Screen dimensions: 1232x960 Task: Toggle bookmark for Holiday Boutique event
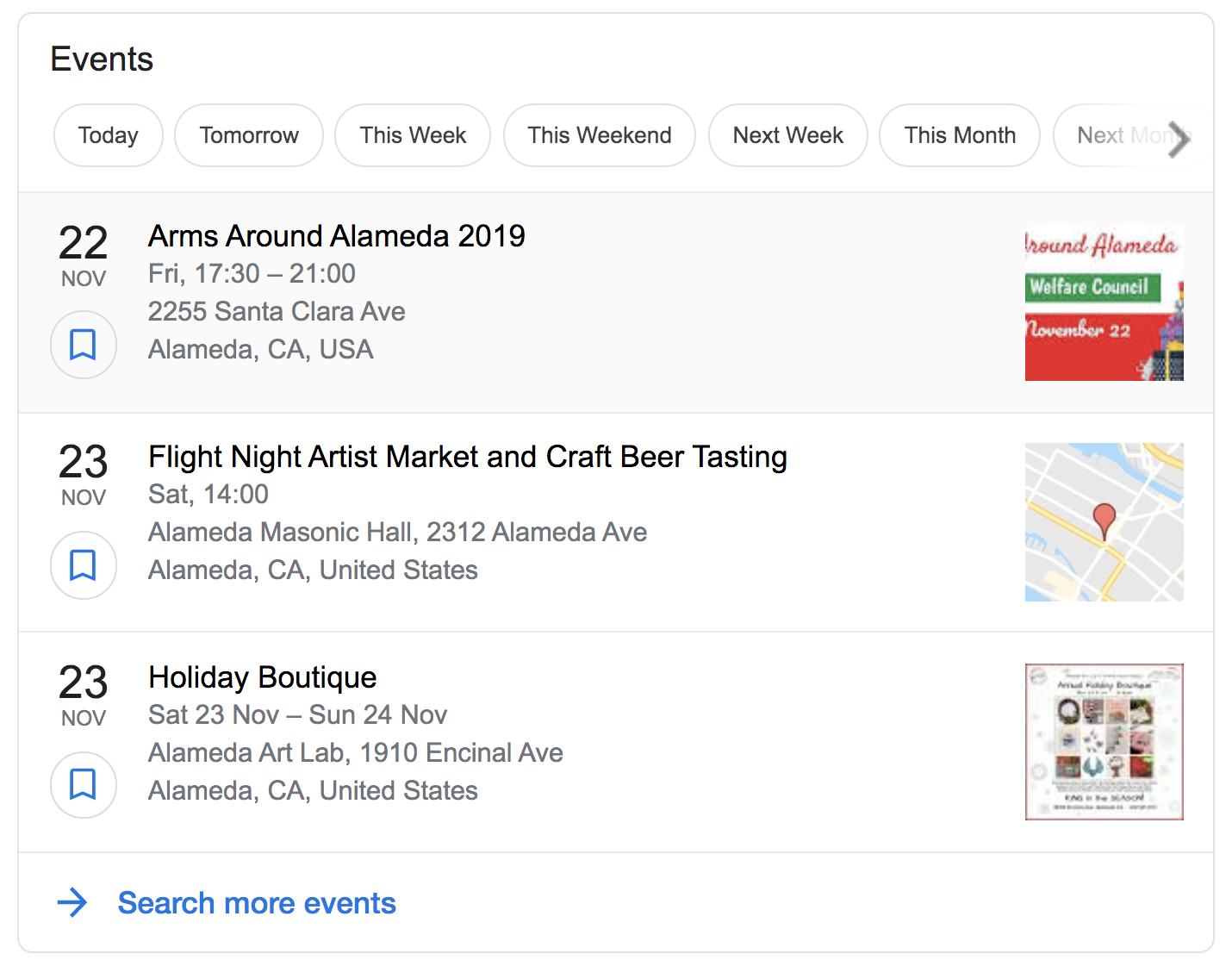(83, 785)
